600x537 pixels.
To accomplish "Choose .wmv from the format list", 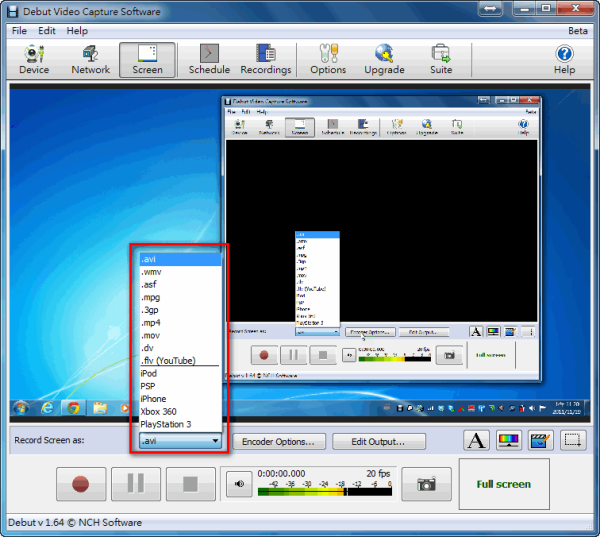I will pos(180,272).
